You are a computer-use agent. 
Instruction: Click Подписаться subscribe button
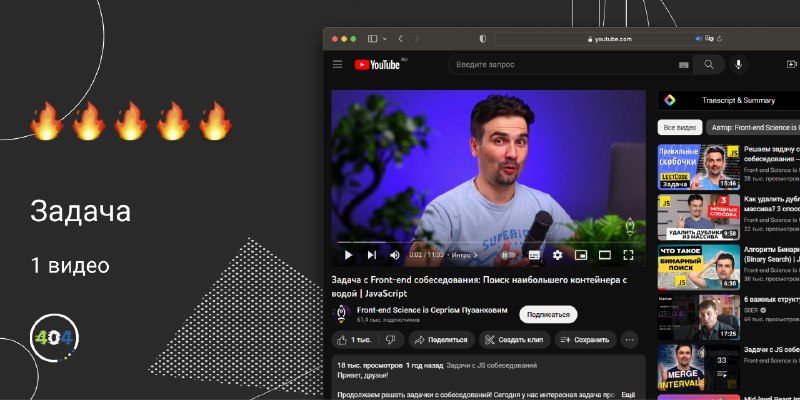548,314
